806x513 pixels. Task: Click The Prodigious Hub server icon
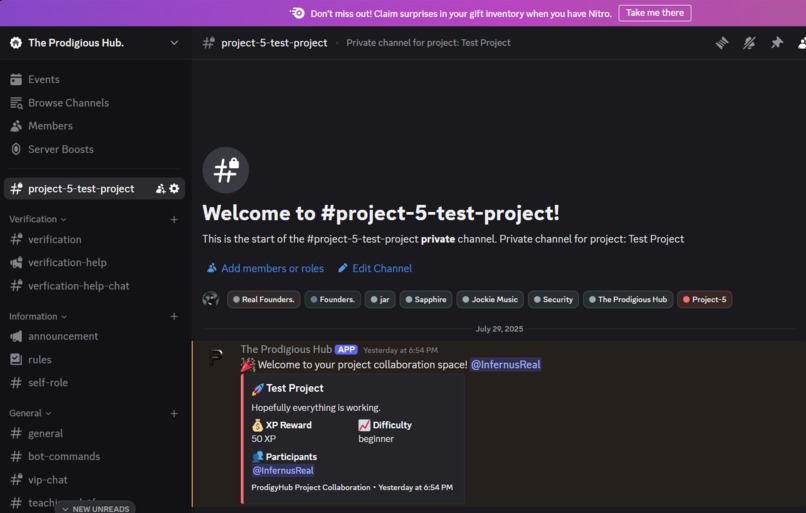pos(16,43)
